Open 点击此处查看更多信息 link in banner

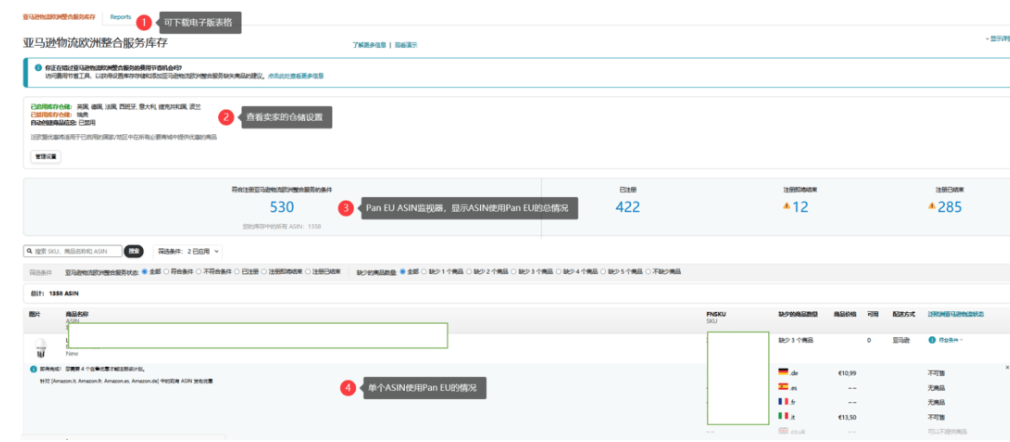296,75
